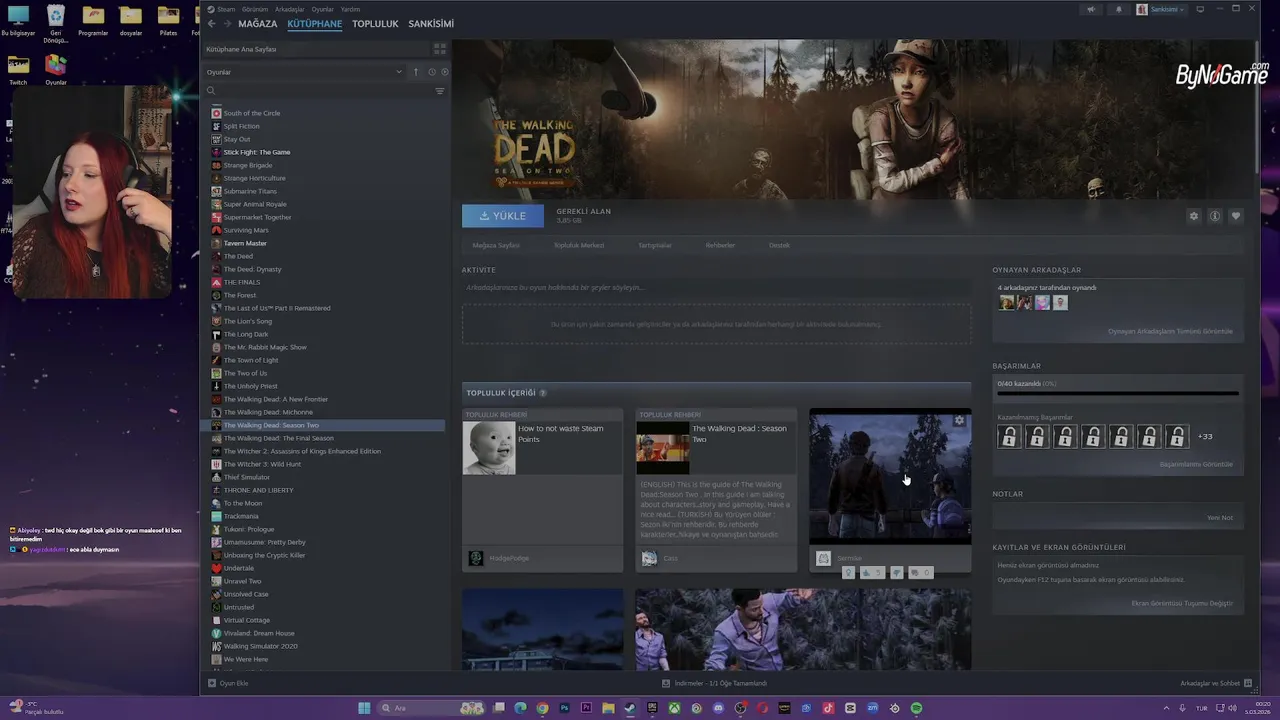Click the YÜKLE install button
Image resolution: width=1280 pixels, height=720 pixels.
503,216
